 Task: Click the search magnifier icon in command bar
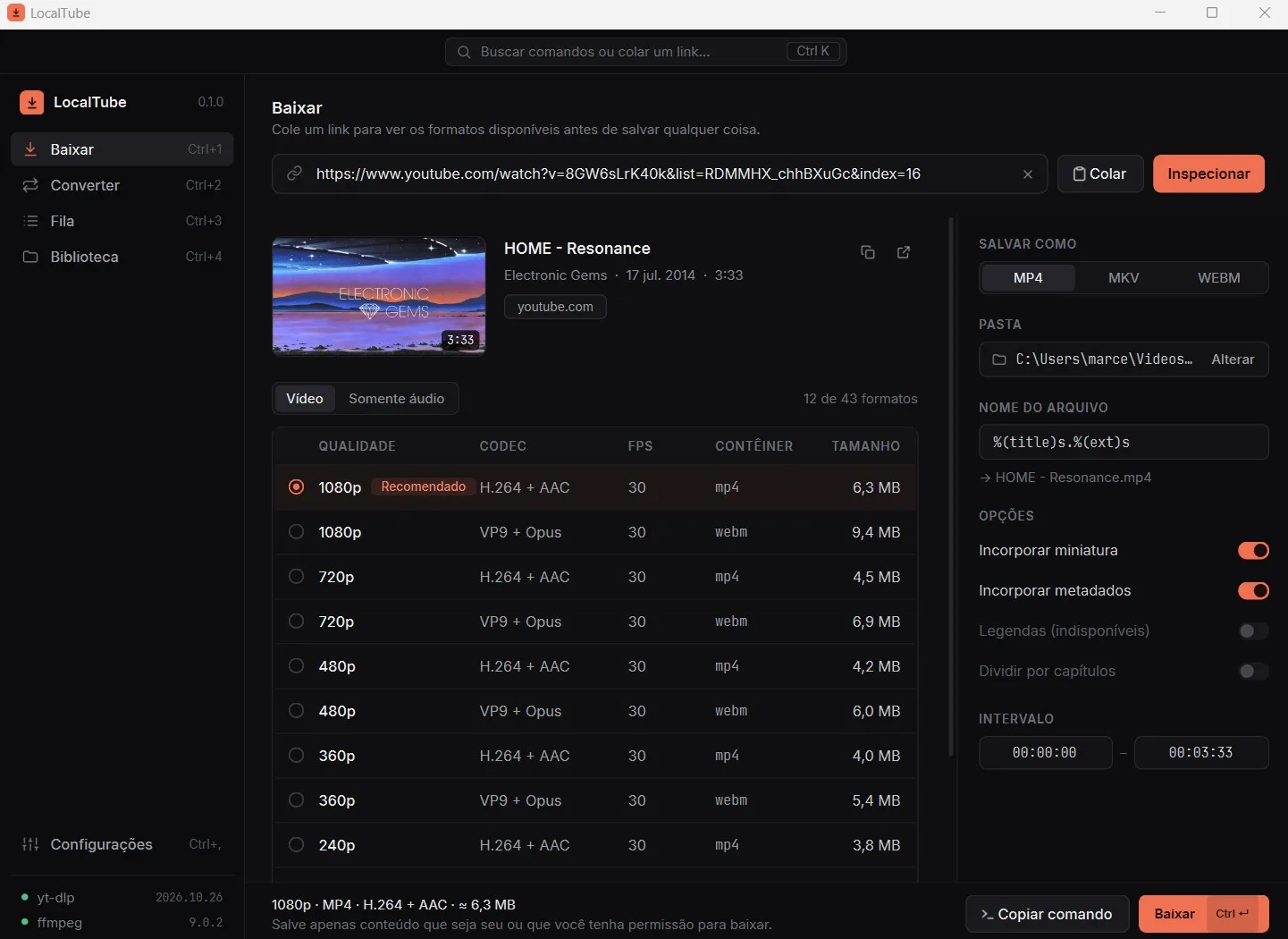(464, 52)
